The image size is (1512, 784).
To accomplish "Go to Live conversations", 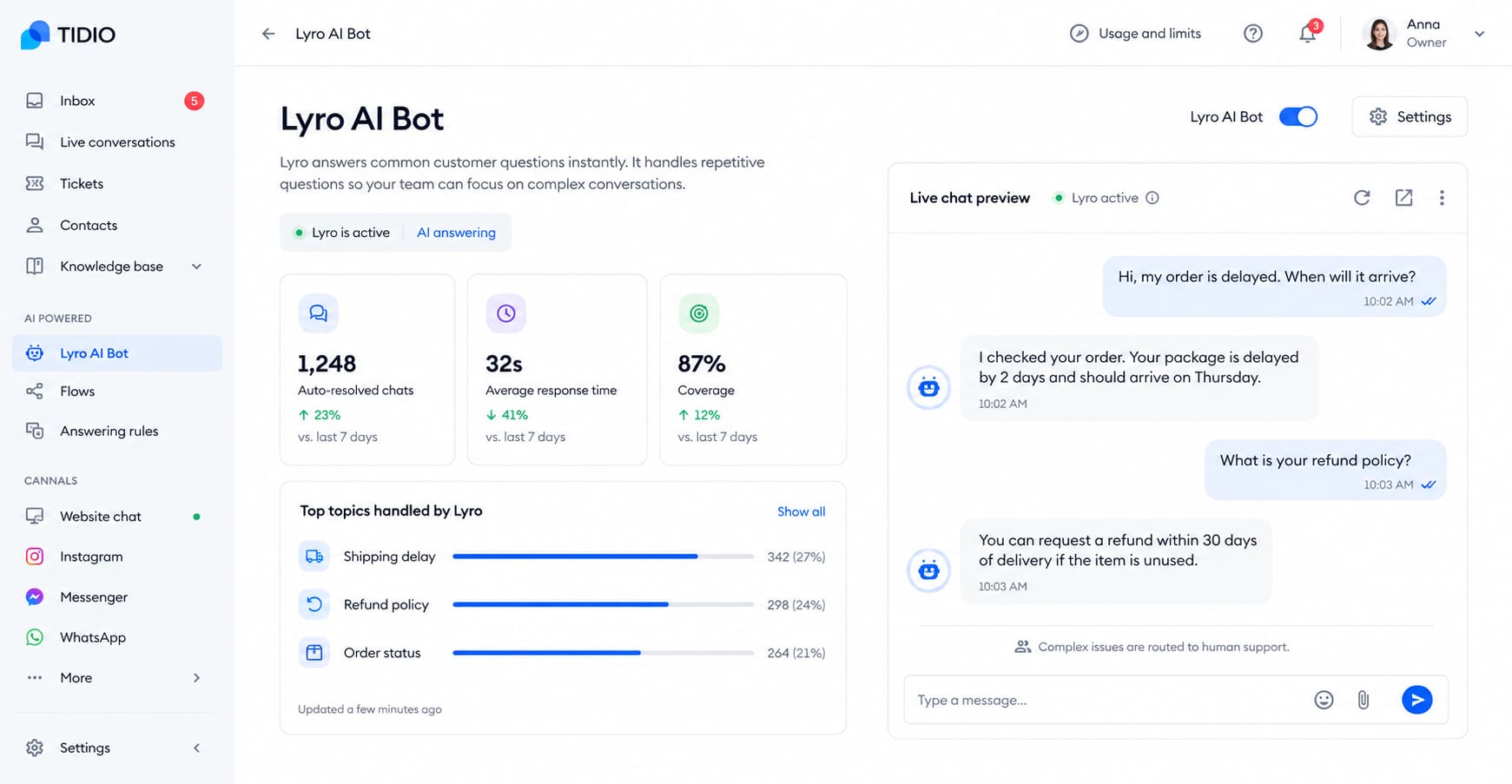I will [x=117, y=142].
